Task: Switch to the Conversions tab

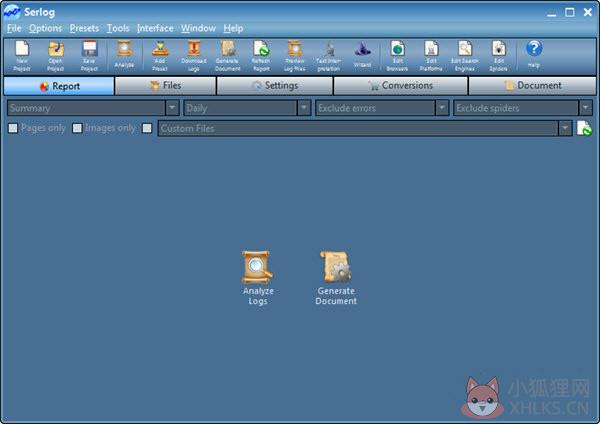Action: tap(401, 86)
